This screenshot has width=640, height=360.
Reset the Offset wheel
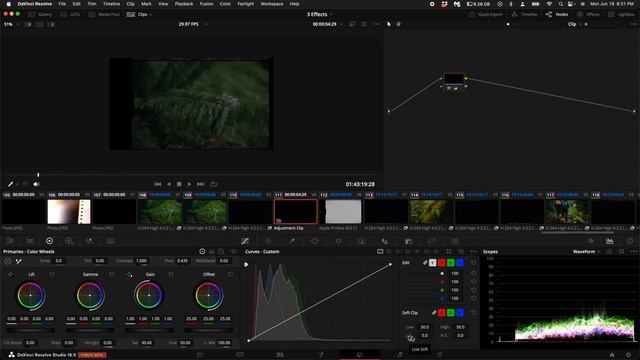230,274
